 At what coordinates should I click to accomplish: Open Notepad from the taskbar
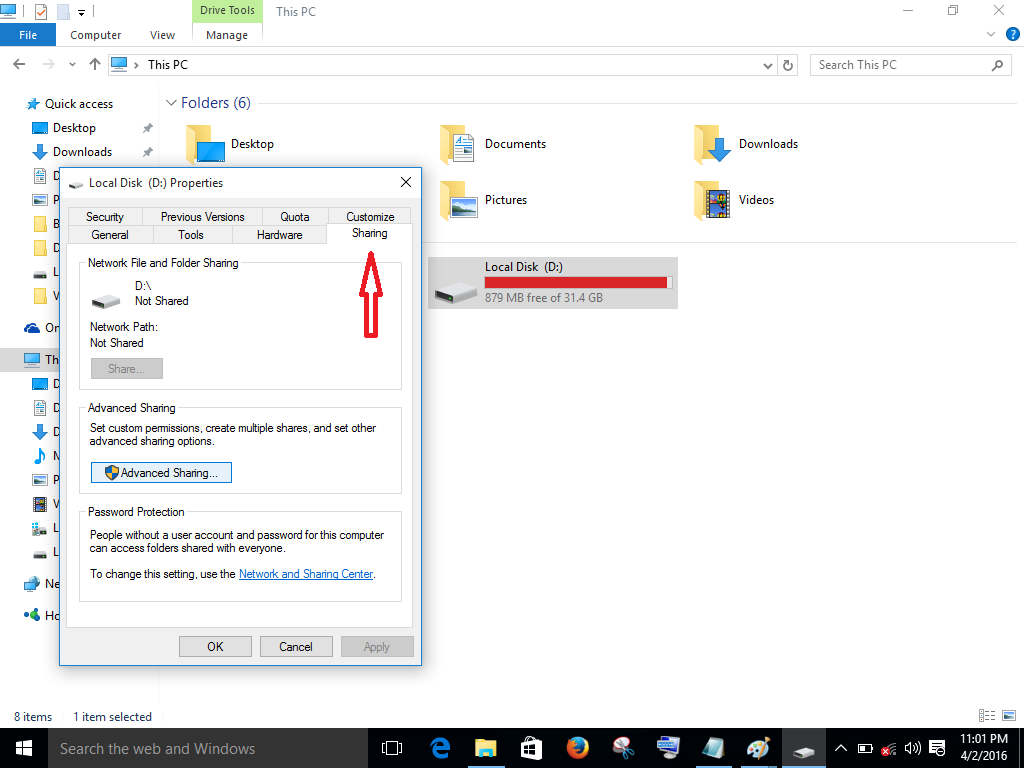coord(713,747)
